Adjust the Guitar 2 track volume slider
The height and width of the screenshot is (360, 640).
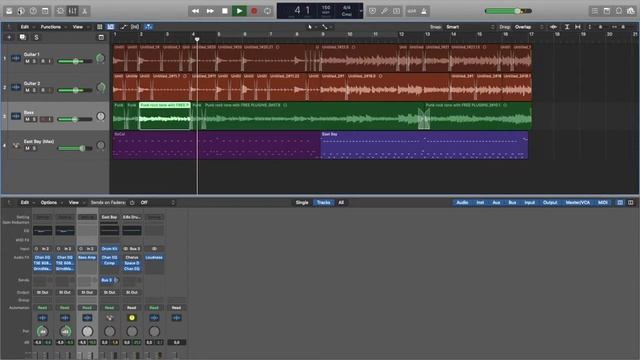(75, 90)
